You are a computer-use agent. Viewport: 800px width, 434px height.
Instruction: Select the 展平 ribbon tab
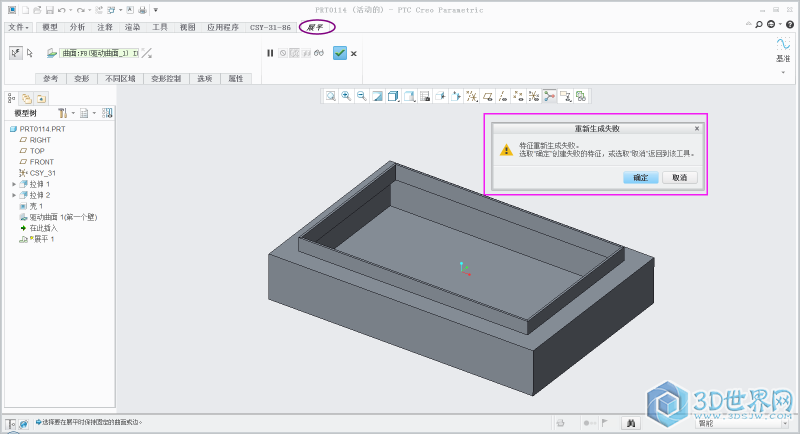tap(316, 27)
